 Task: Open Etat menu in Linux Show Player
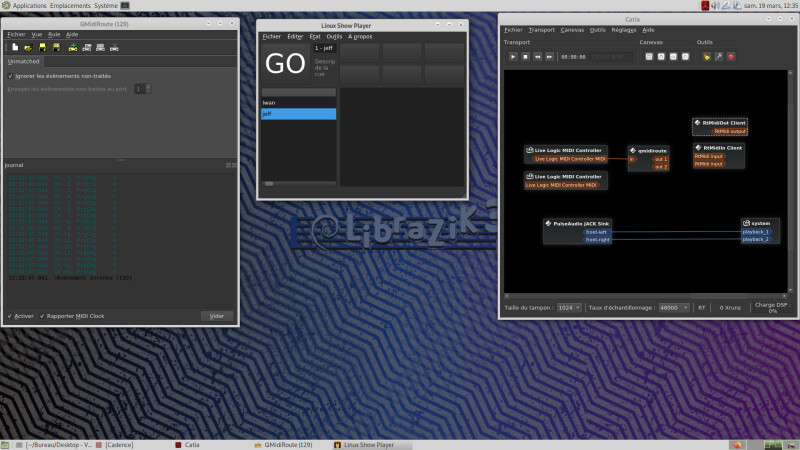(315, 37)
